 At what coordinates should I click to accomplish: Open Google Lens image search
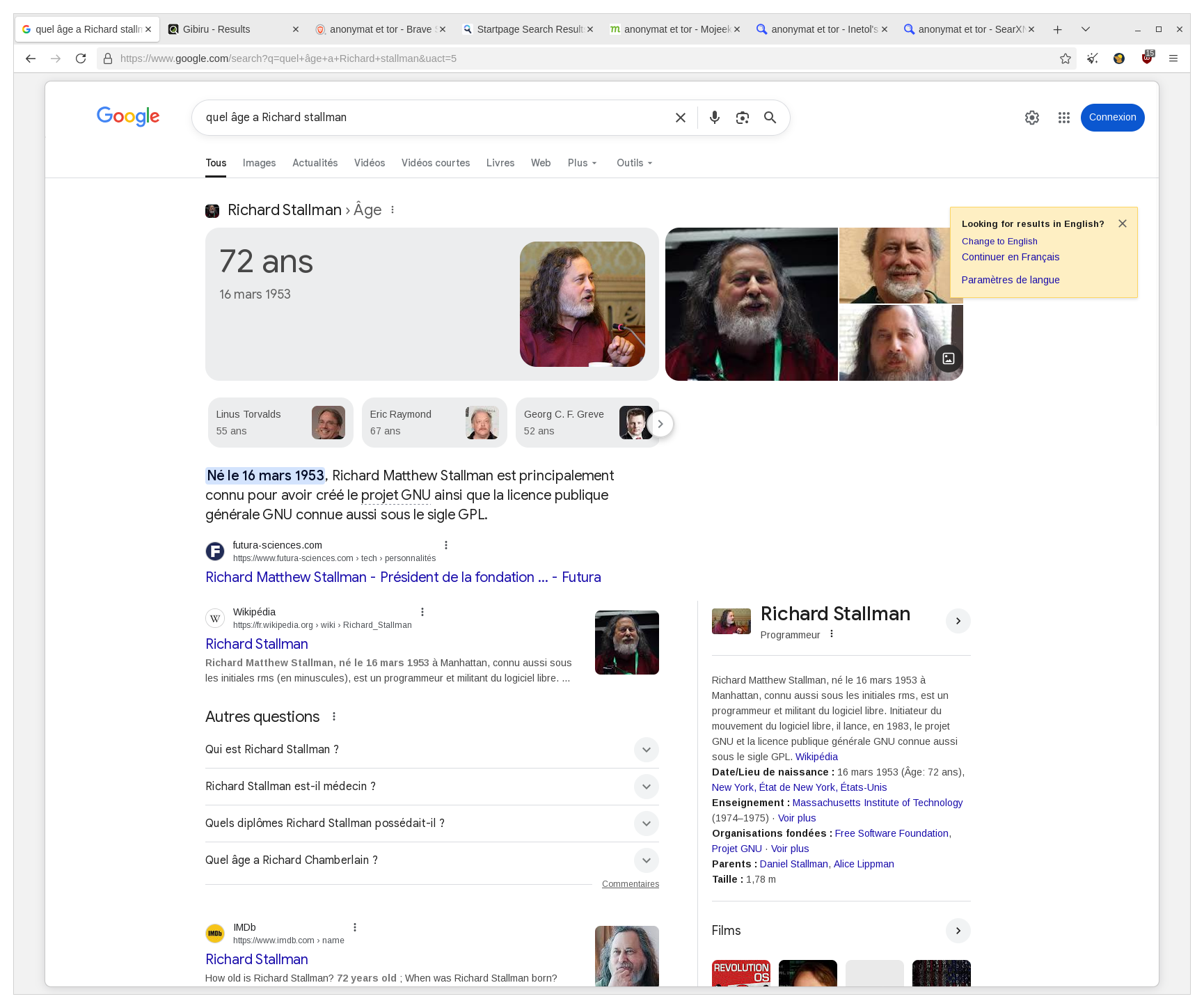742,118
